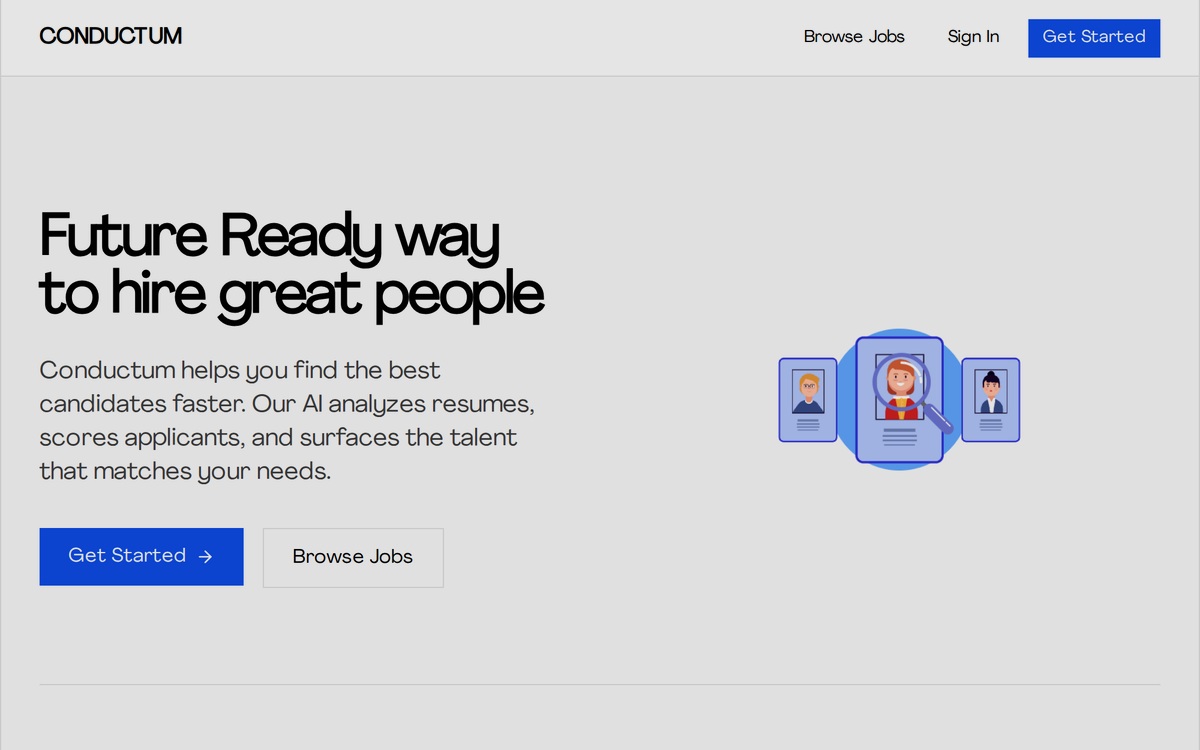Click the right candidate card with dark hair
This screenshot has height=750, width=1200.
pos(991,400)
